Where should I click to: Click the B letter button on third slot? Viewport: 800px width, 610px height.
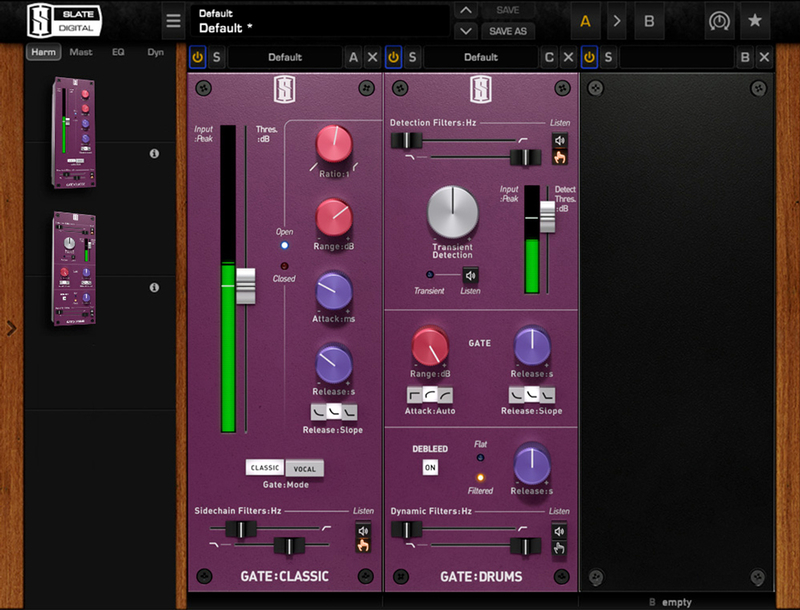[x=745, y=57]
